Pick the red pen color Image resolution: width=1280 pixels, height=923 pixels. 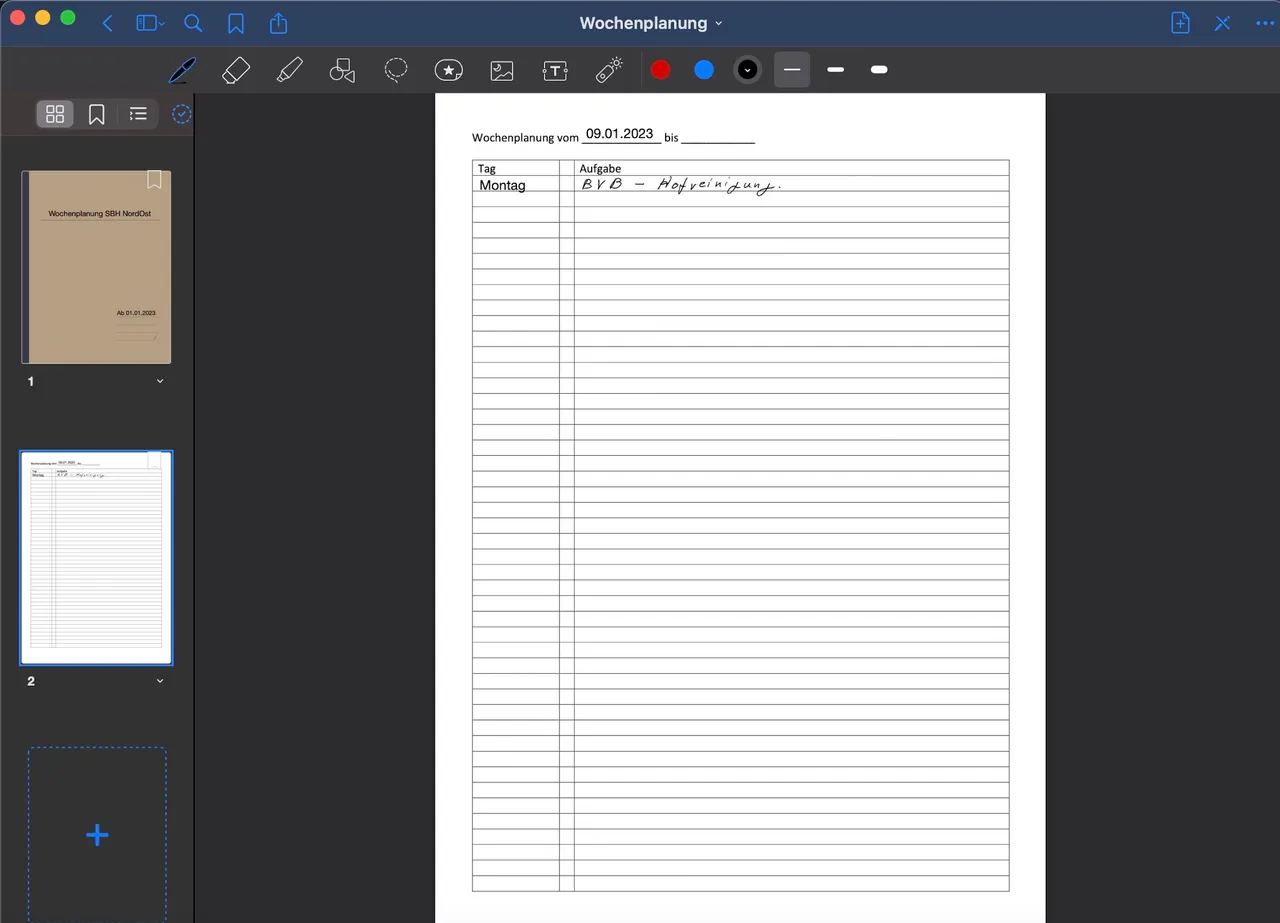point(661,70)
